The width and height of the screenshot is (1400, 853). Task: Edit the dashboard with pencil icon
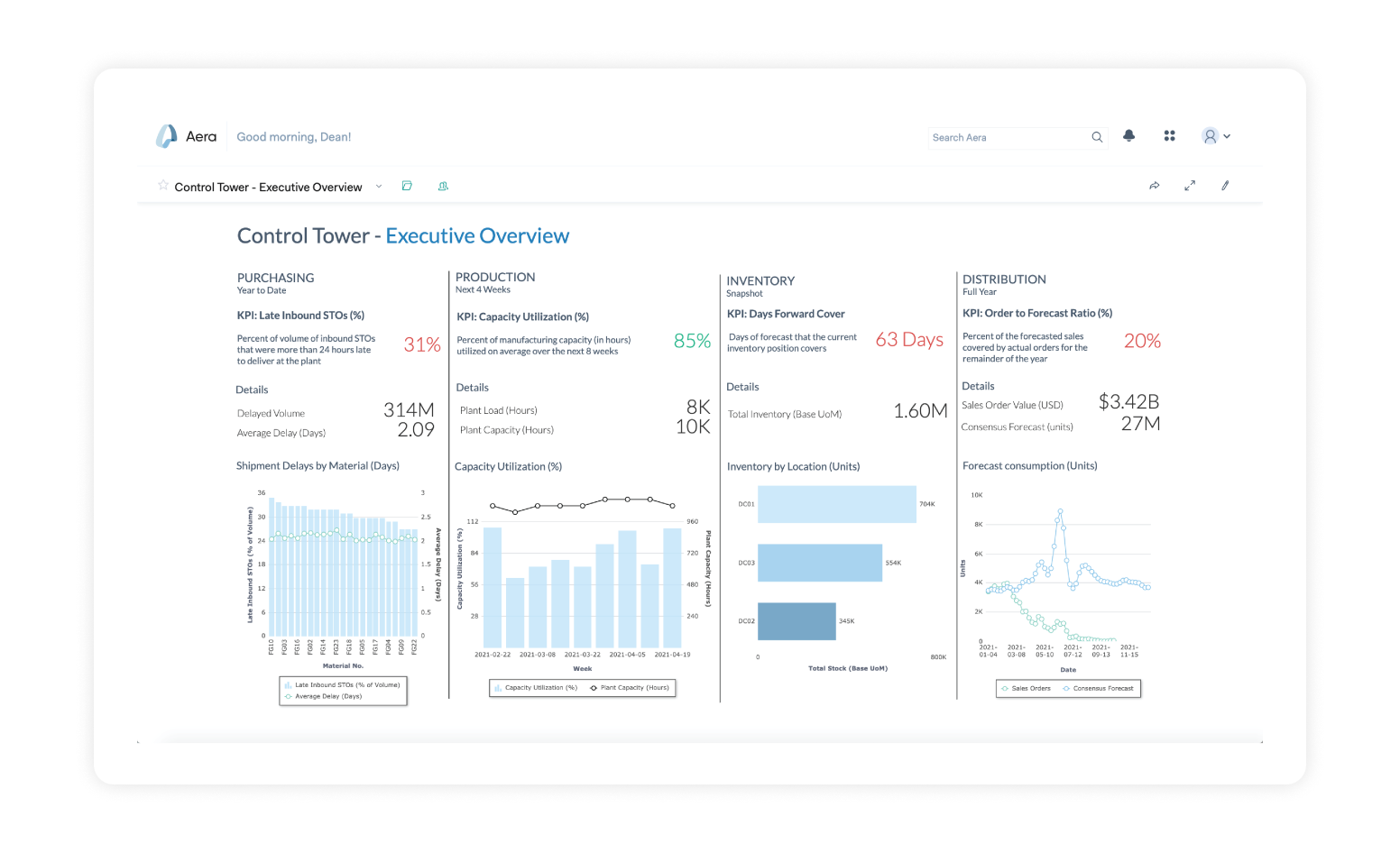pos(1225,186)
